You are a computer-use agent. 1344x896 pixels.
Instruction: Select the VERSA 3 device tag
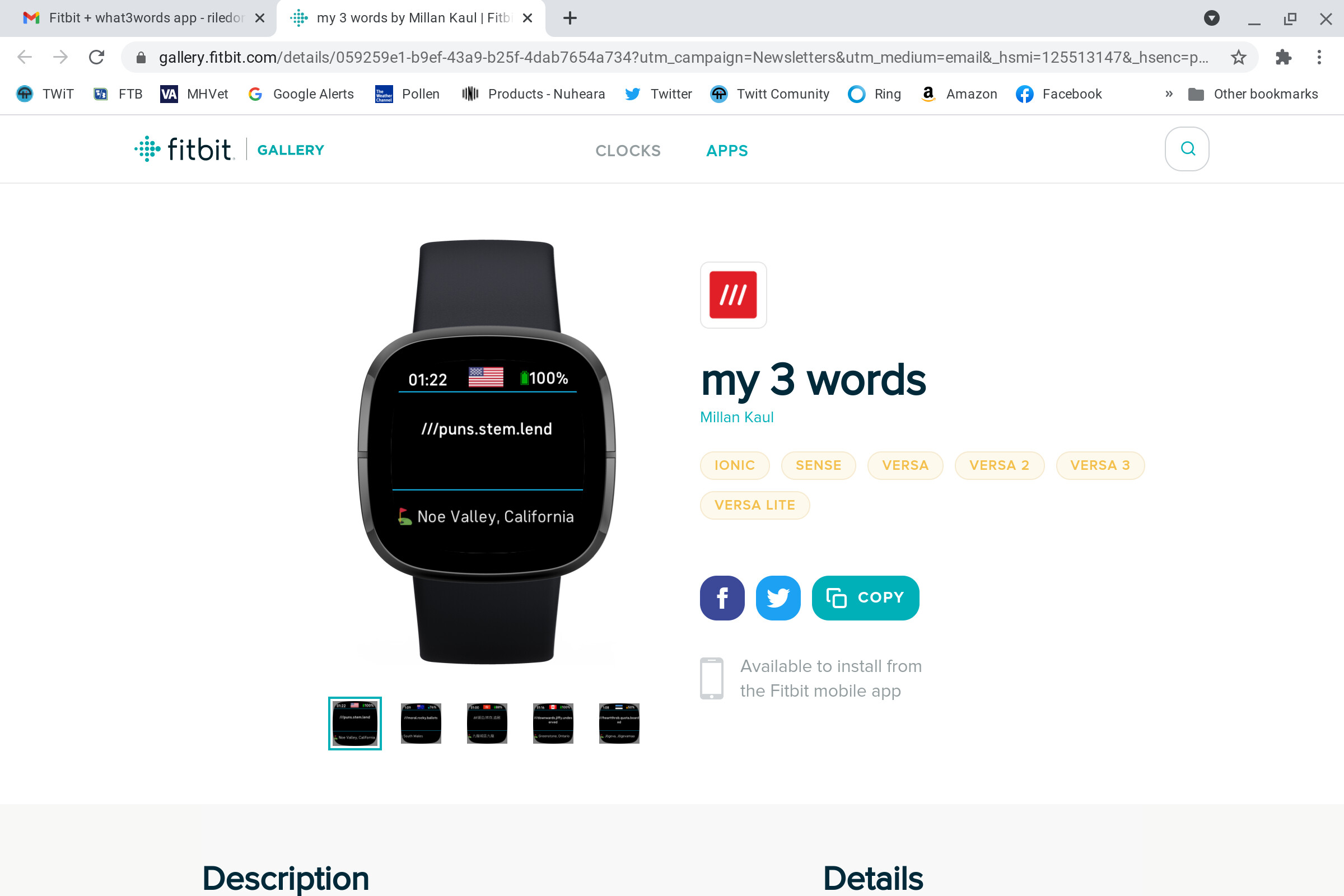pos(1100,465)
